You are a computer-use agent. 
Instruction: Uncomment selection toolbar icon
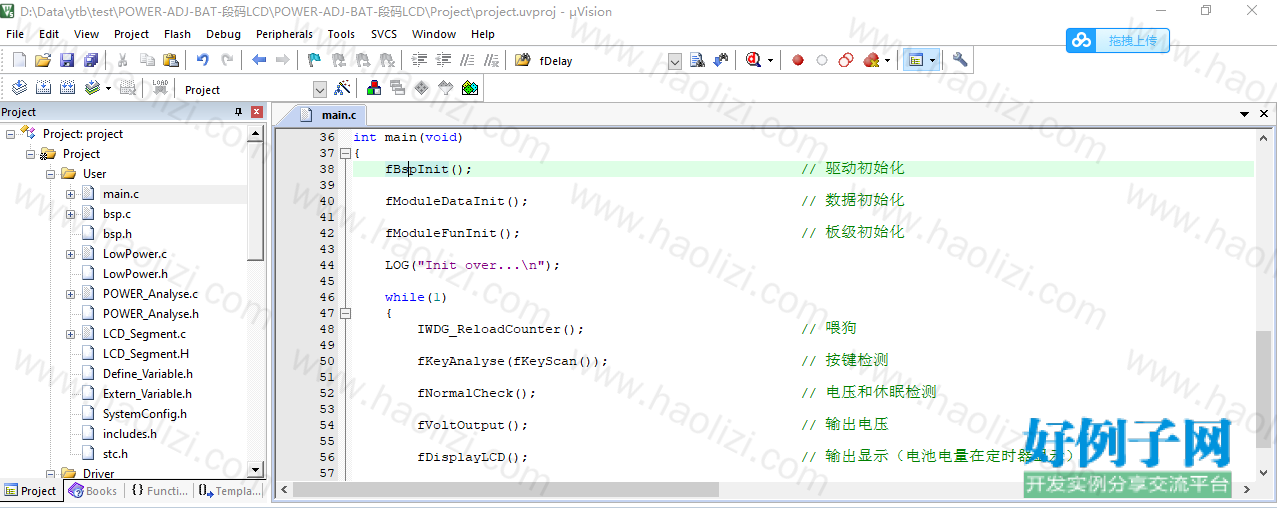[491, 60]
